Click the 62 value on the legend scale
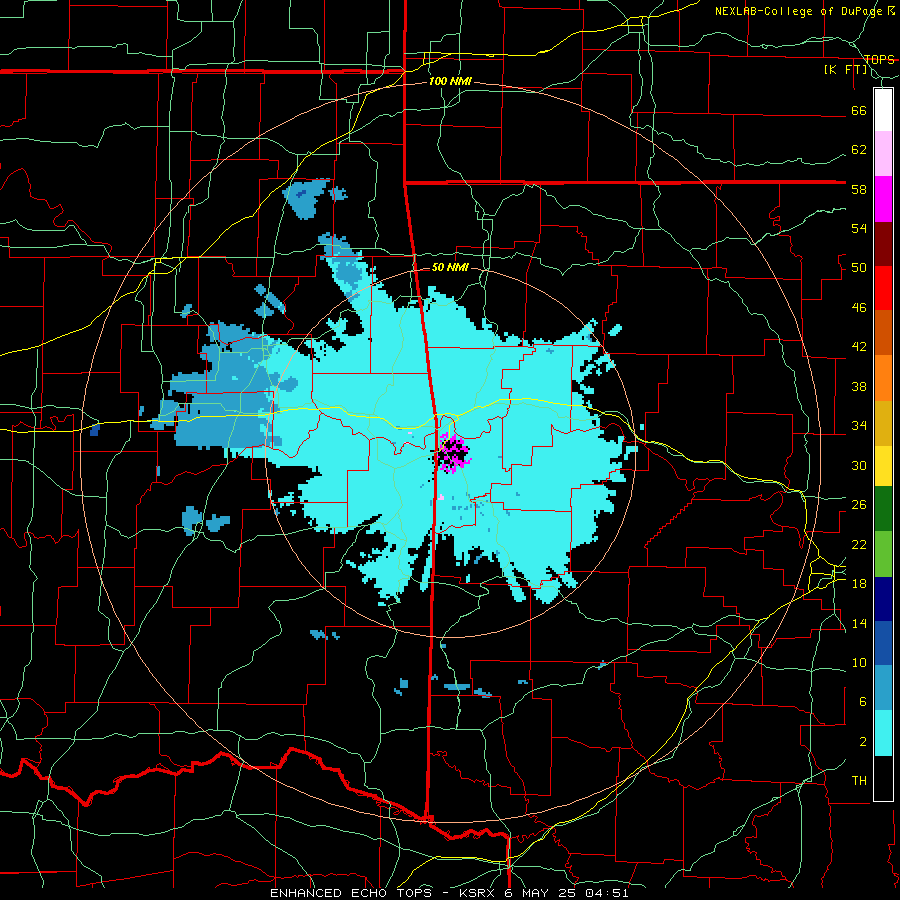The height and width of the screenshot is (900, 900). click(859, 150)
